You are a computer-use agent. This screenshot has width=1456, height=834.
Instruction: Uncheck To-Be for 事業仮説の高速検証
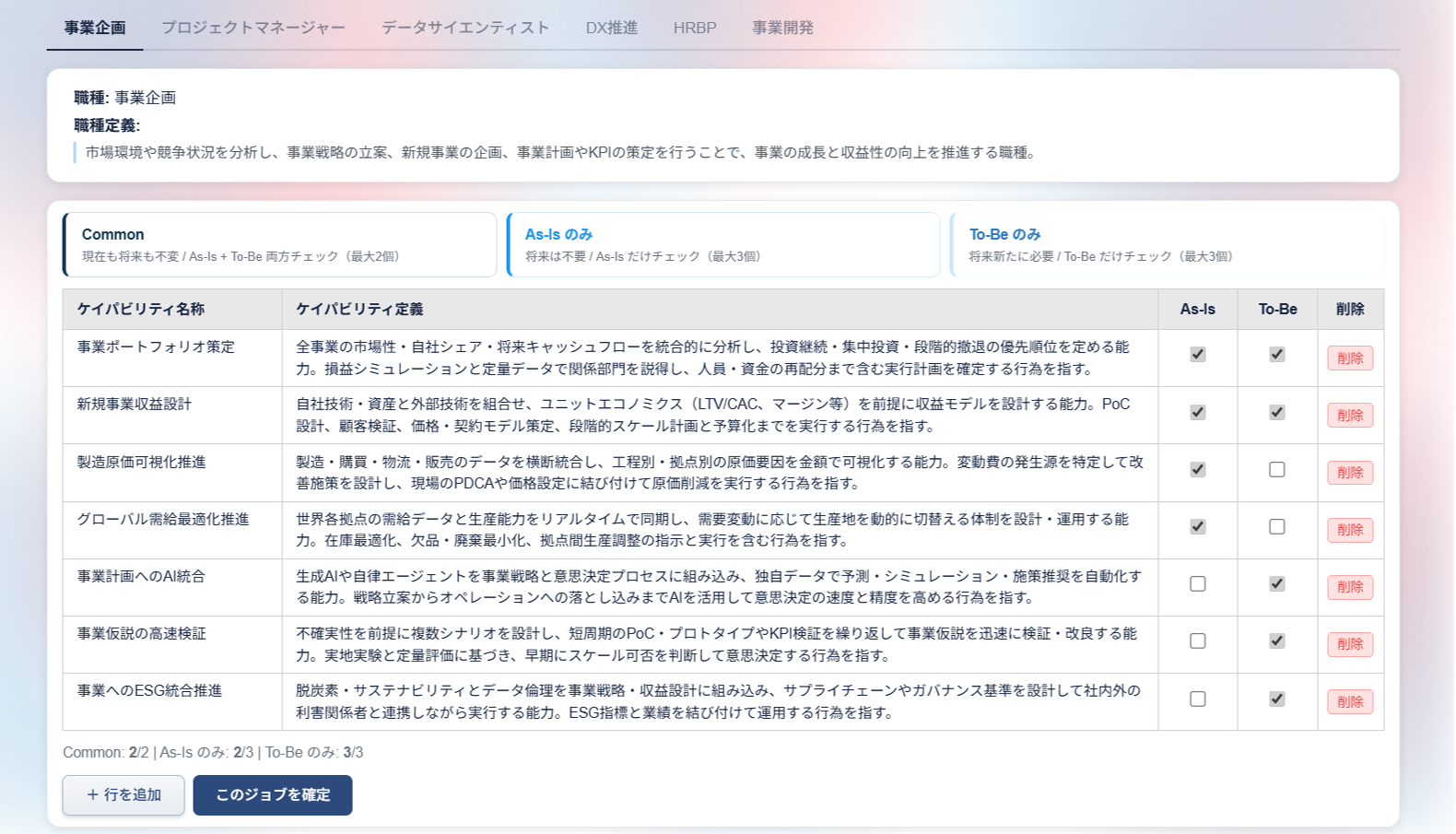(1276, 640)
